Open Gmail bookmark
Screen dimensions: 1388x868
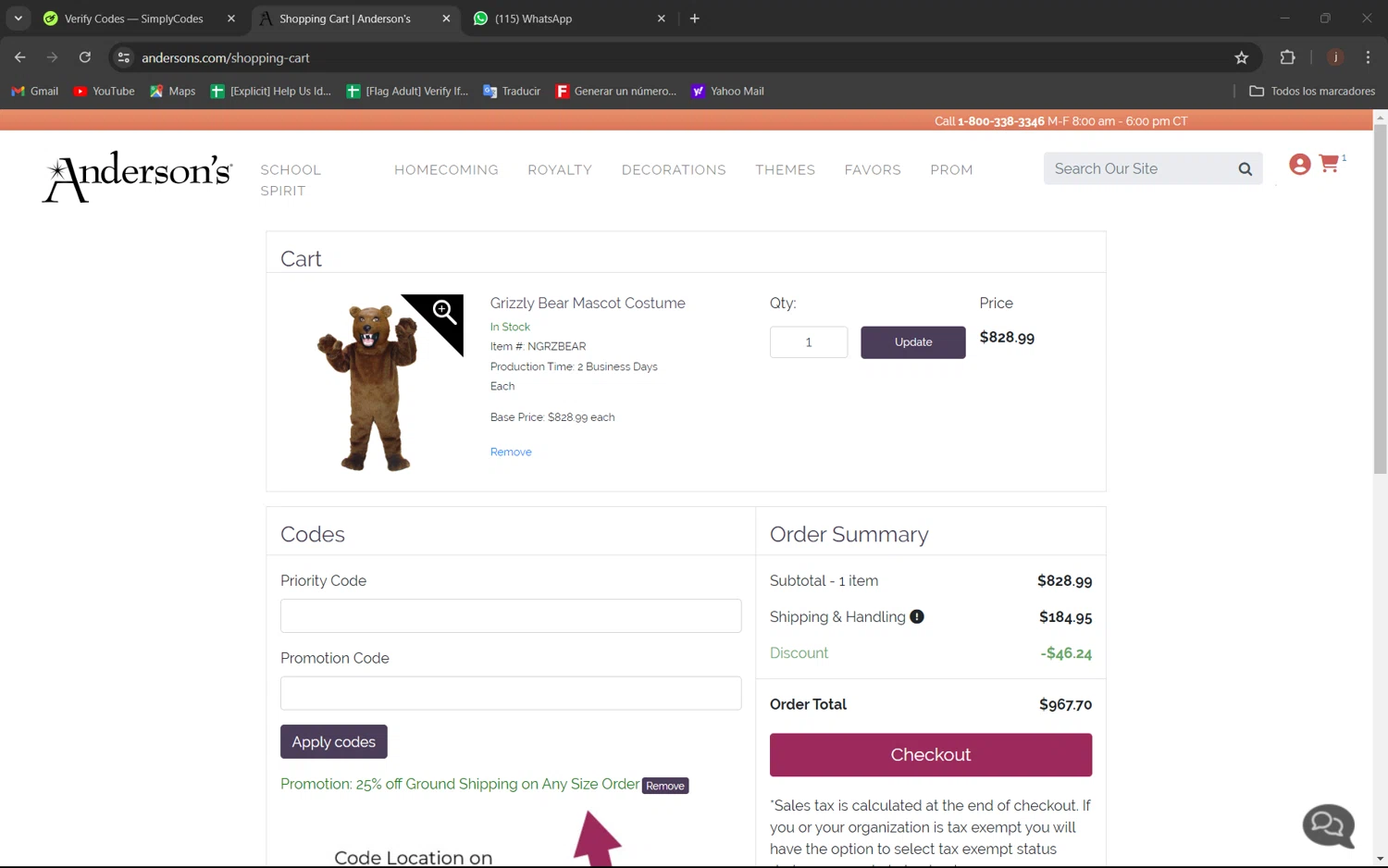click(35, 91)
